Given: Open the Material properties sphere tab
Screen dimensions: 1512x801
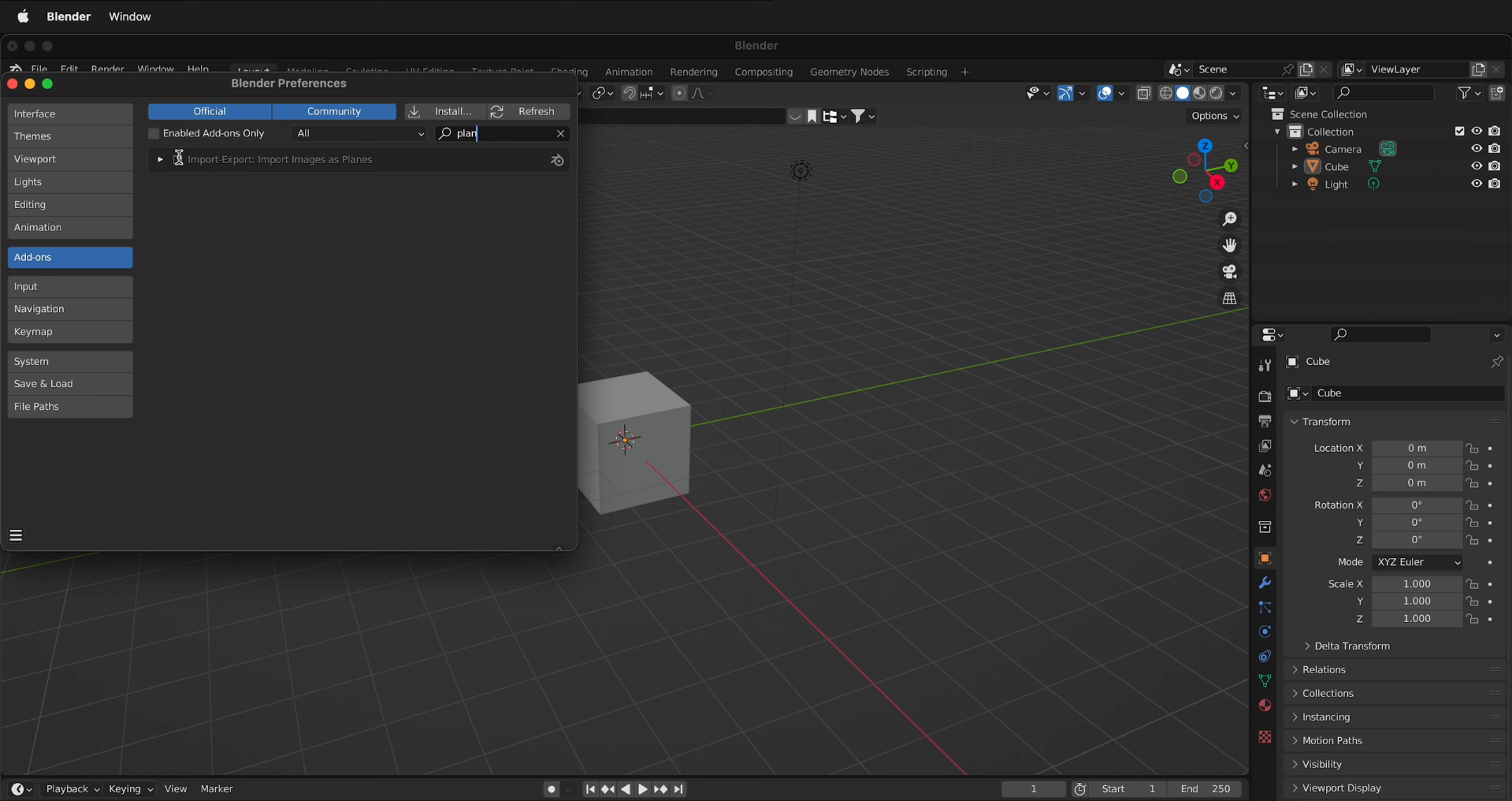Looking at the screenshot, I should tap(1265, 706).
